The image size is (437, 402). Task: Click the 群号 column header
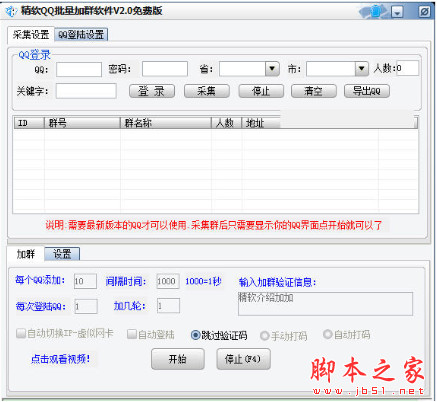82,123
